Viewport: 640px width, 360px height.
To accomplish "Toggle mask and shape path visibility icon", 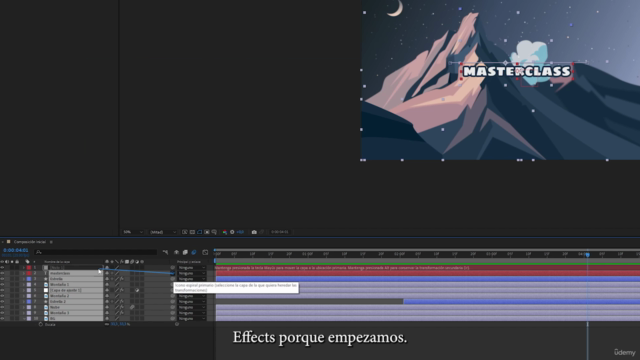I will [x=200, y=232].
